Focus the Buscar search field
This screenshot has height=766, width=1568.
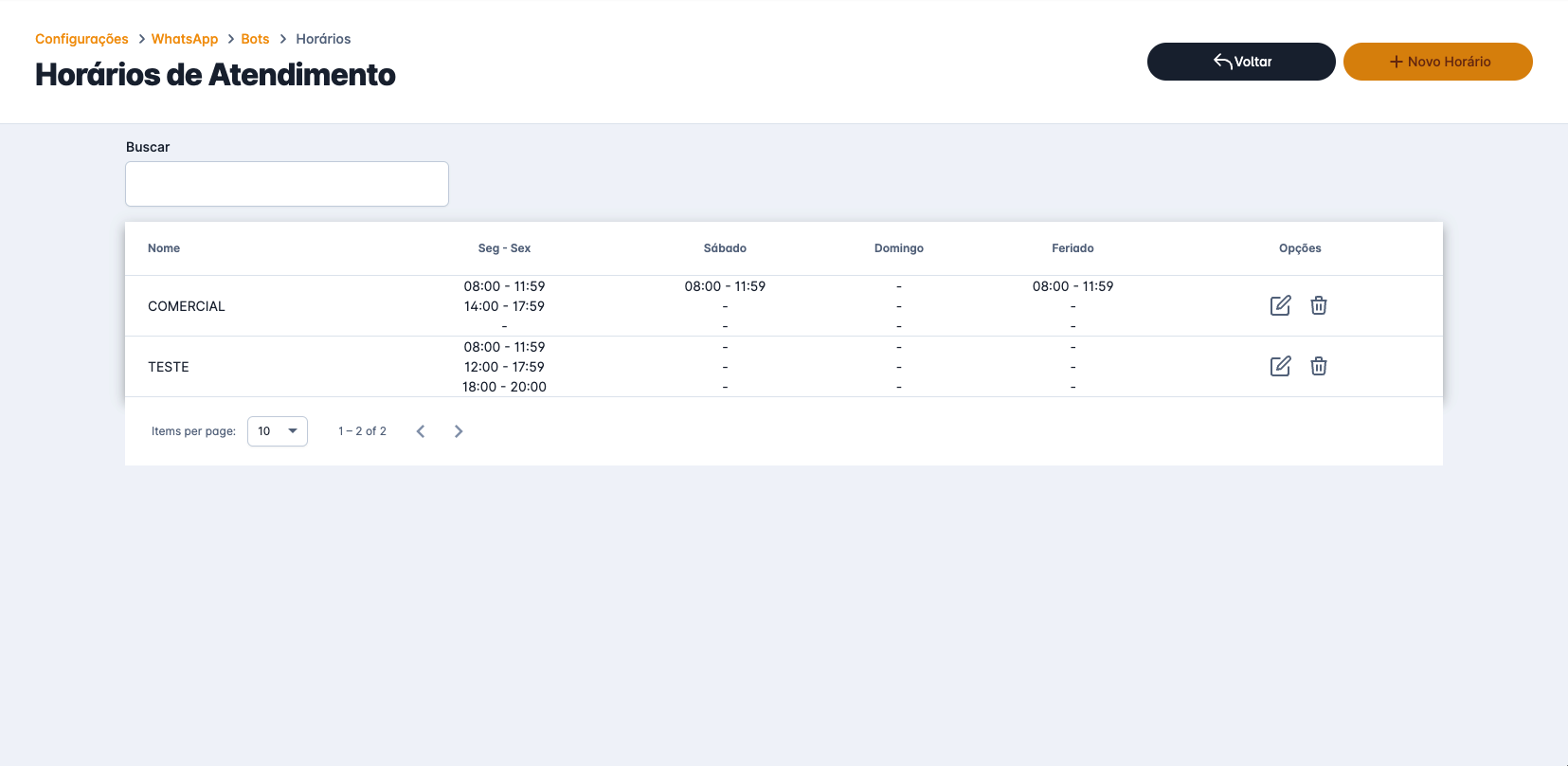click(x=287, y=184)
